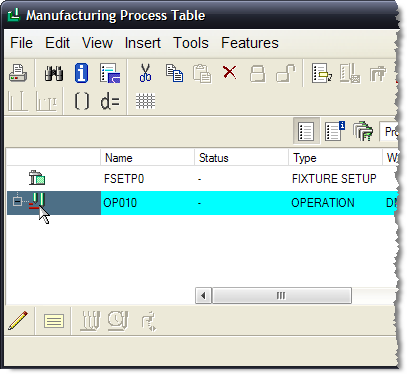Toggle the plain list view button
407x374 pixels.
click(x=306, y=131)
